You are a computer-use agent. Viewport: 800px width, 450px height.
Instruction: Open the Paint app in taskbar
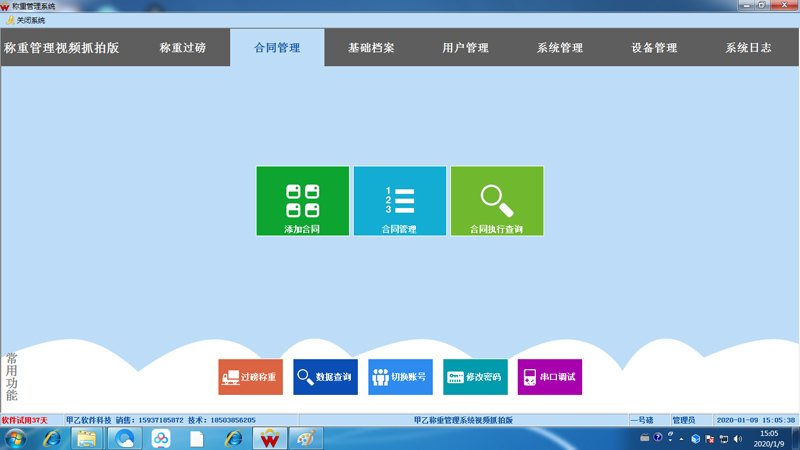306,438
